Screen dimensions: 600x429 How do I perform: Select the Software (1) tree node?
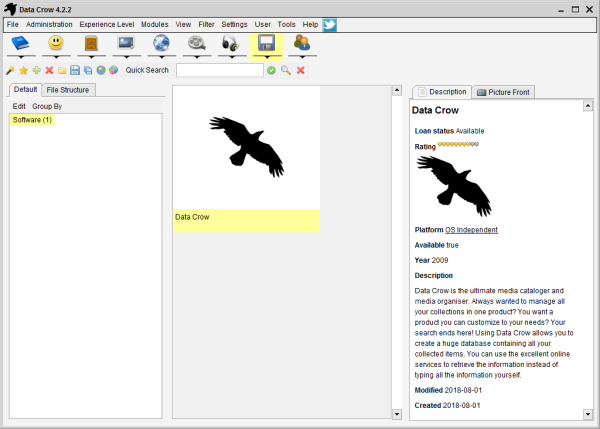(32, 120)
